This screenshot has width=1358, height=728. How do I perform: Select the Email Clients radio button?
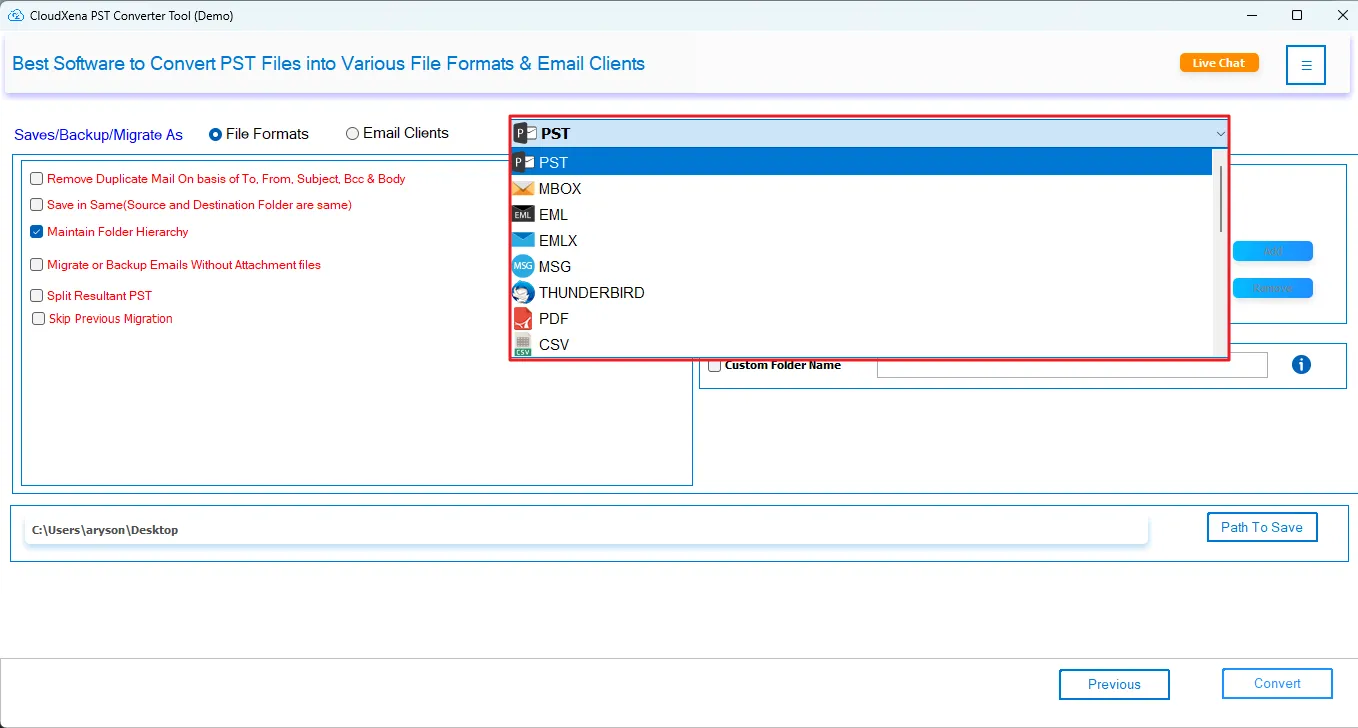pos(352,134)
